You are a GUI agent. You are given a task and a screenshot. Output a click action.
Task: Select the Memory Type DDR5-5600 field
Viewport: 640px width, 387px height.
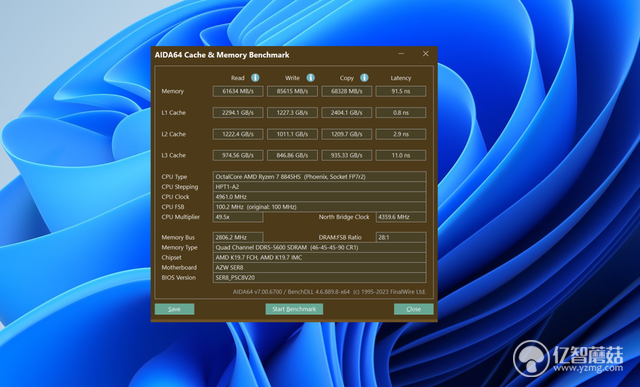320,247
